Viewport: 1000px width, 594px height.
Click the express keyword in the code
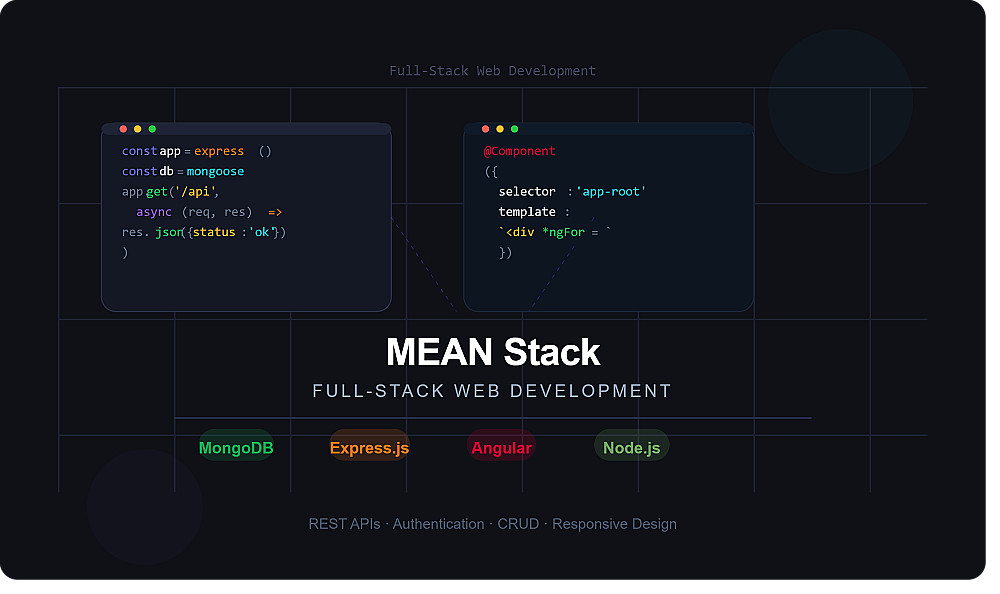coord(219,151)
